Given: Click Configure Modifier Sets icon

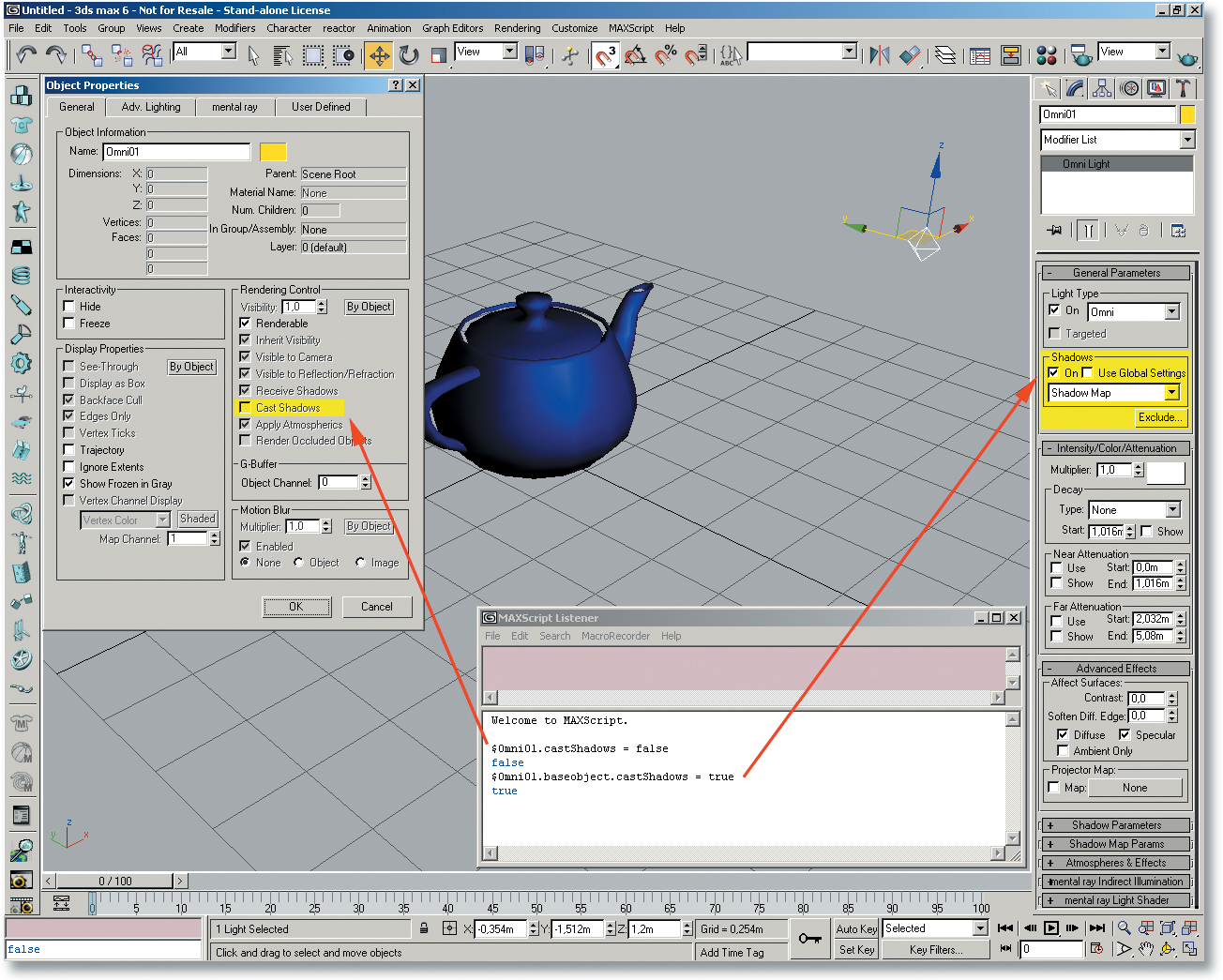Looking at the screenshot, I should click(1179, 230).
